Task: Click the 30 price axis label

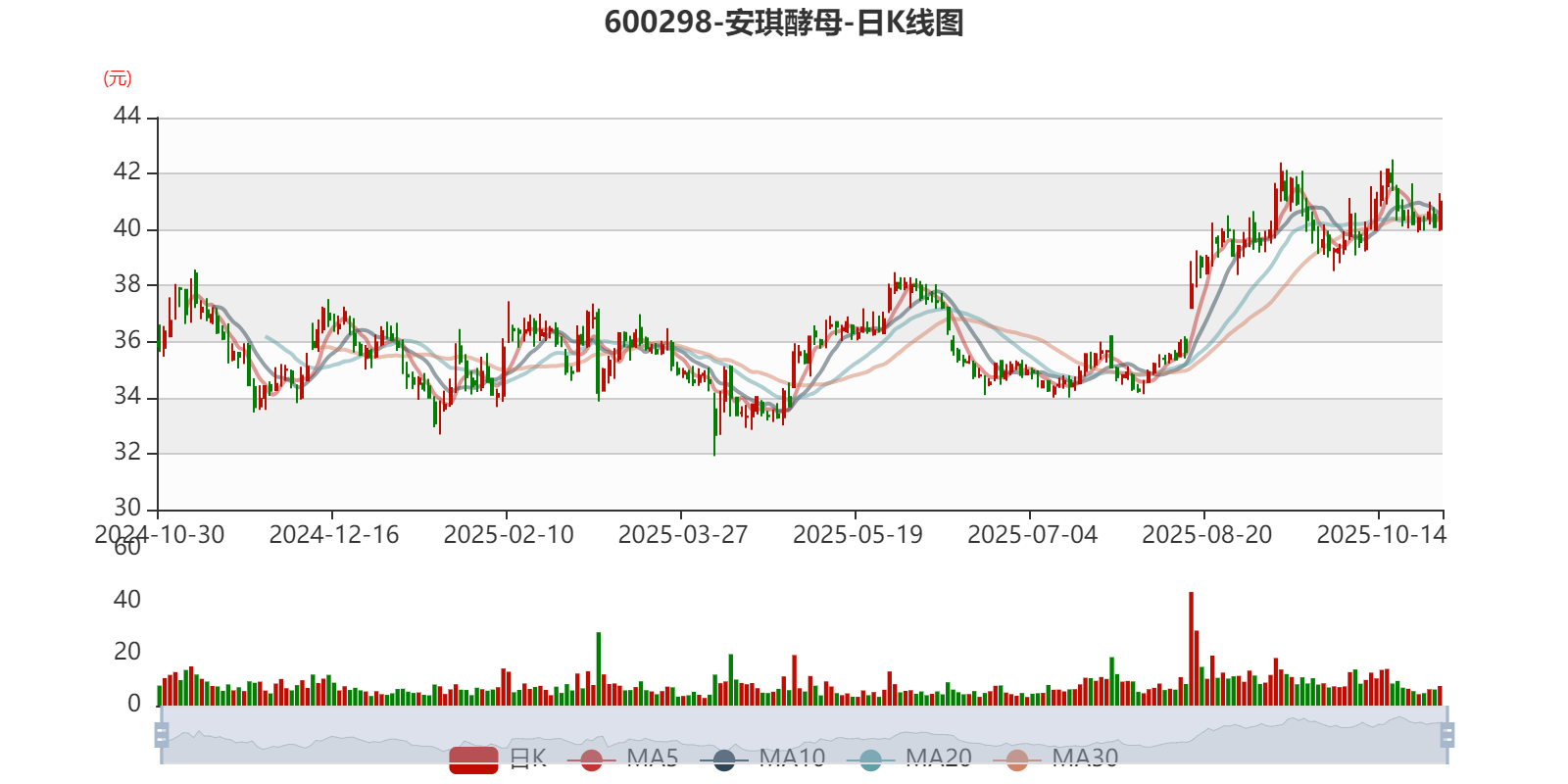Action: coord(127,508)
